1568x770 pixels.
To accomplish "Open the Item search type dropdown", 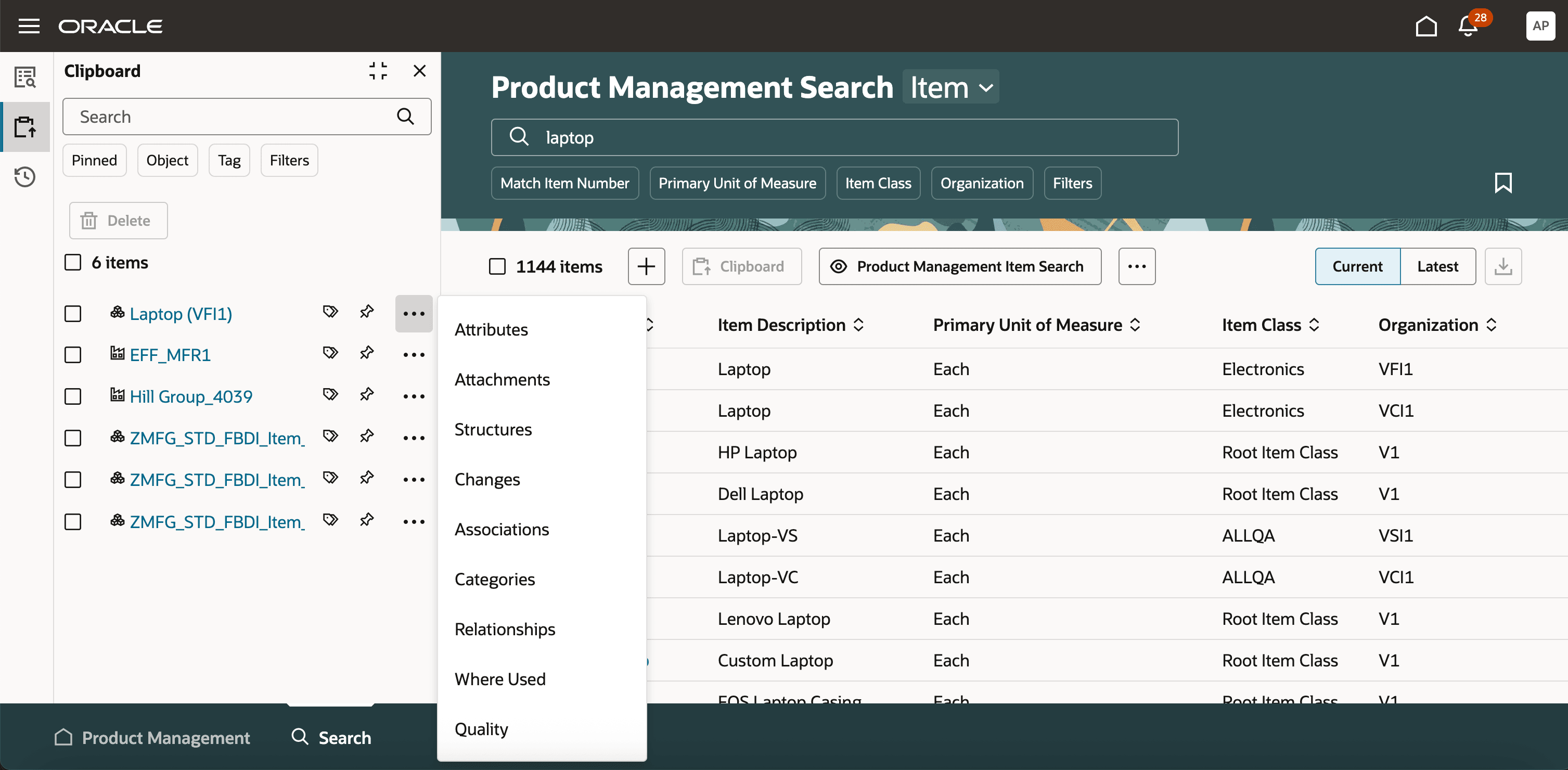I will 950,87.
